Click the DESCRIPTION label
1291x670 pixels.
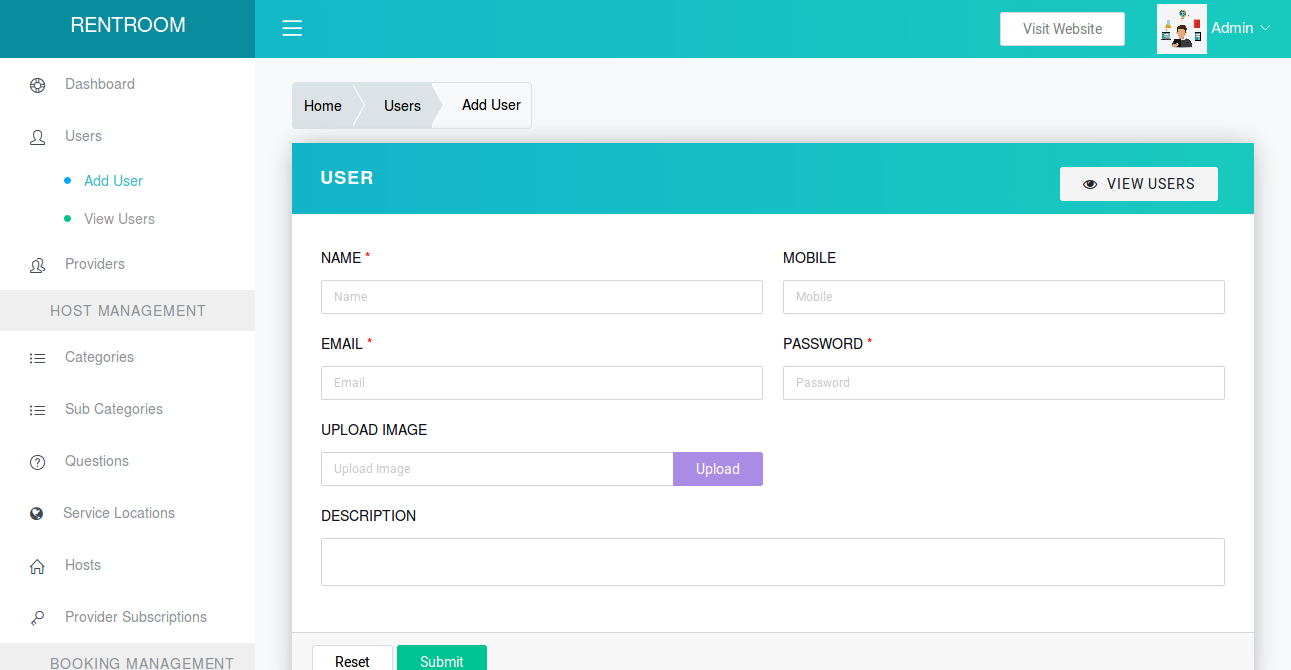(x=368, y=516)
